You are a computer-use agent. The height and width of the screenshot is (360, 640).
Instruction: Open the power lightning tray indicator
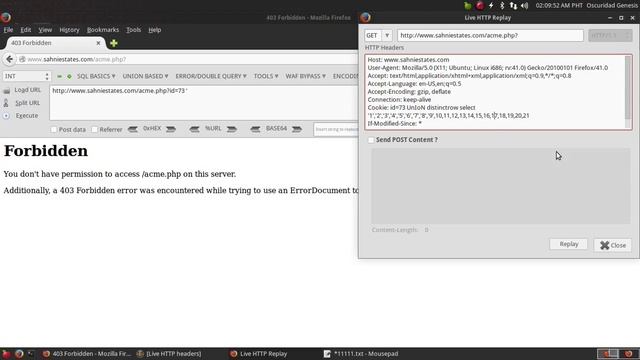491,5
